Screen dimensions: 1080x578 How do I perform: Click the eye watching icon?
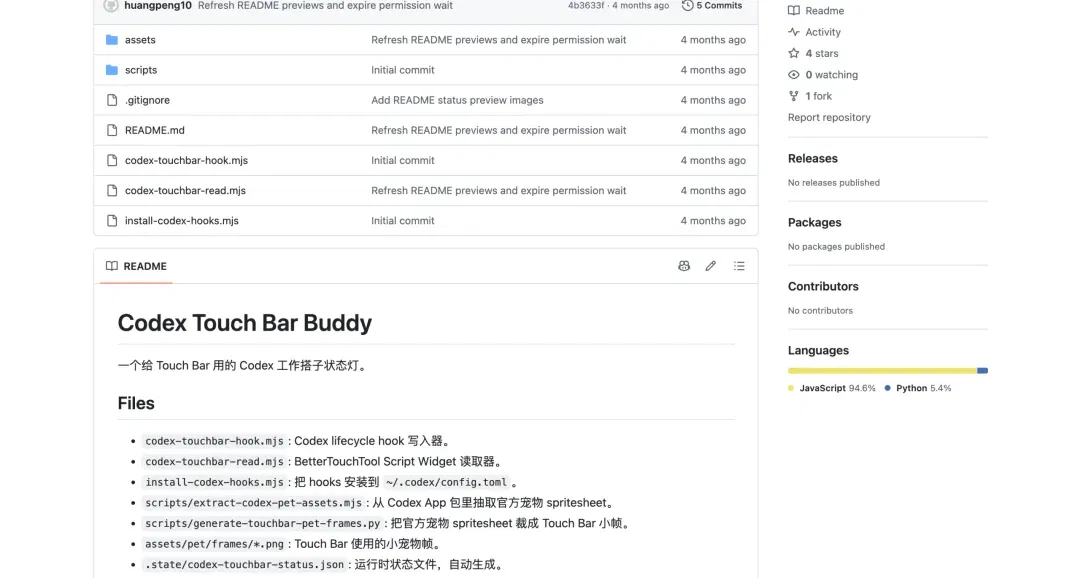[794, 75]
